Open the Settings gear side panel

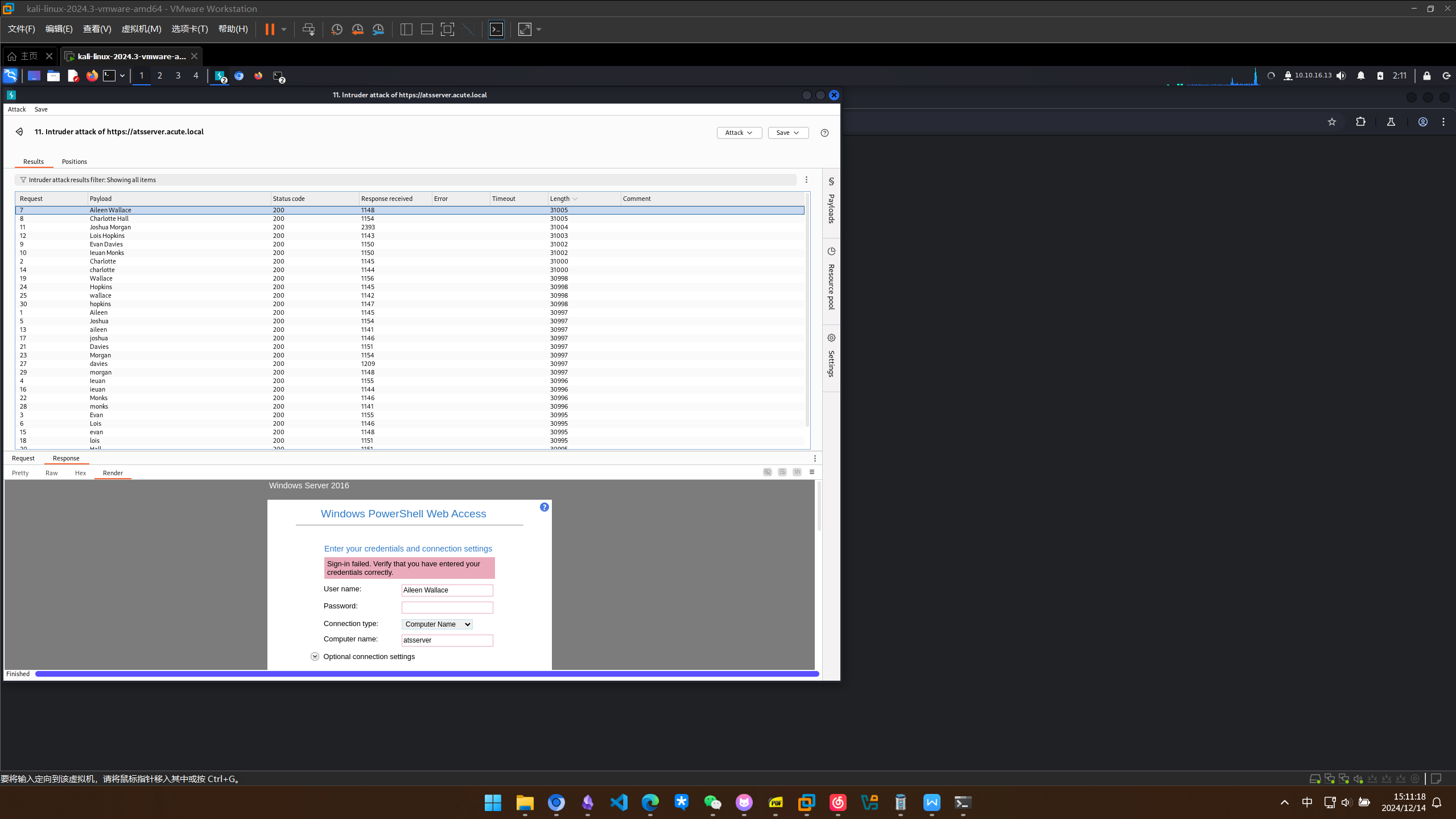pos(831,356)
